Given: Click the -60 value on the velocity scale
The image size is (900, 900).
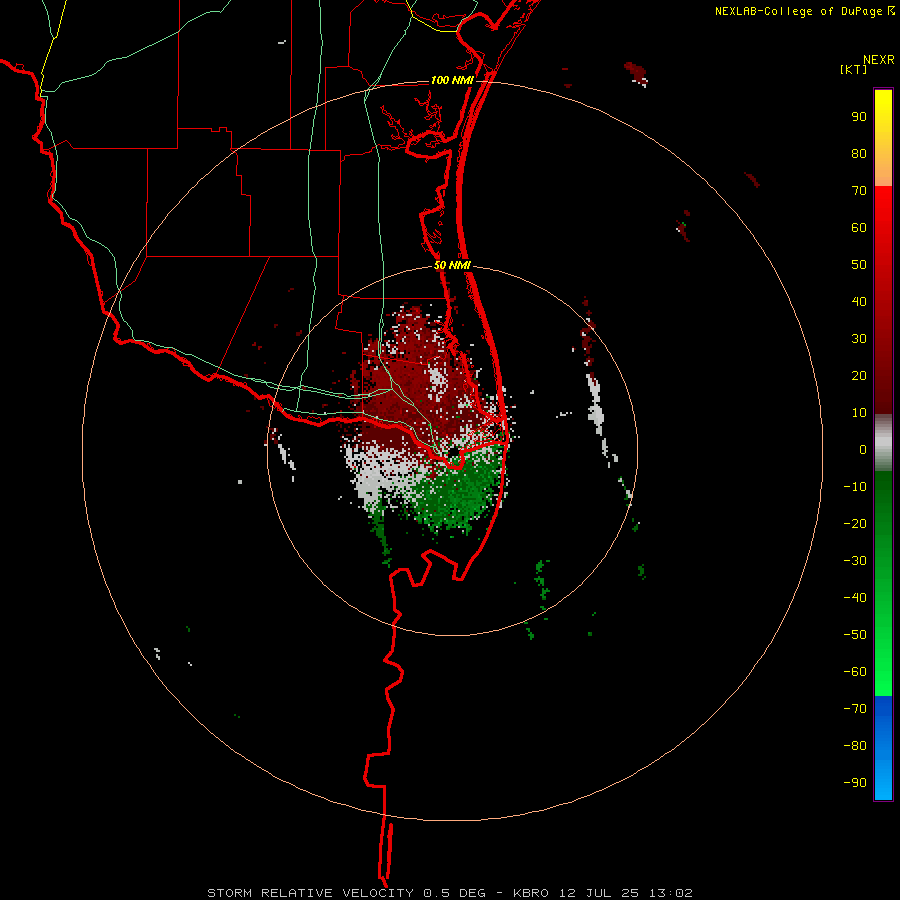Looking at the screenshot, I should (855, 672).
